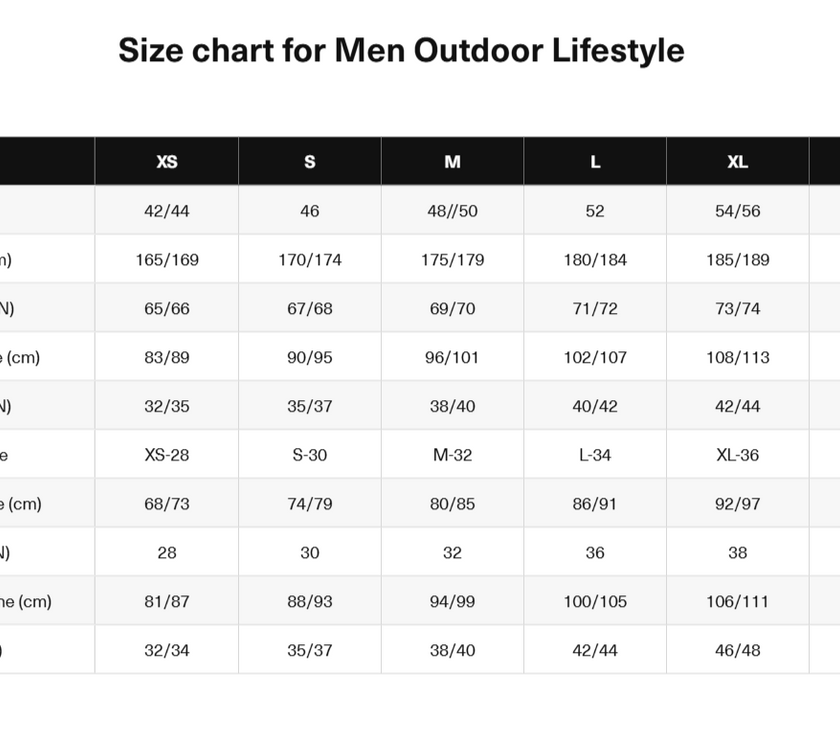The height and width of the screenshot is (740, 840).
Task: Click the M column header
Action: 452,162
